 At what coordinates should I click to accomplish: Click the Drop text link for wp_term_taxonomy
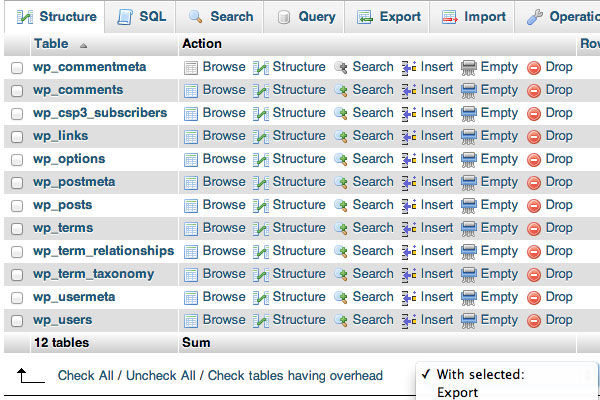click(559, 274)
